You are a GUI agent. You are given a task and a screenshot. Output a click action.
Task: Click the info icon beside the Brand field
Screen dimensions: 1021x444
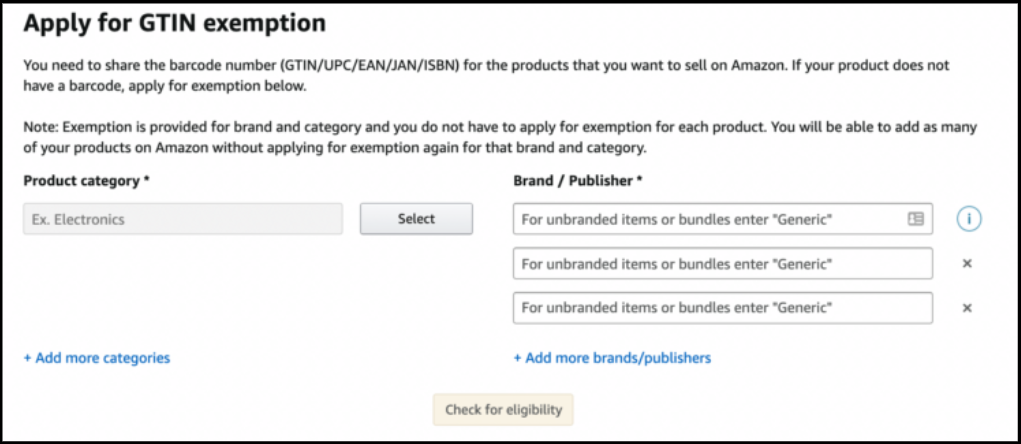pyautogui.click(x=968, y=219)
